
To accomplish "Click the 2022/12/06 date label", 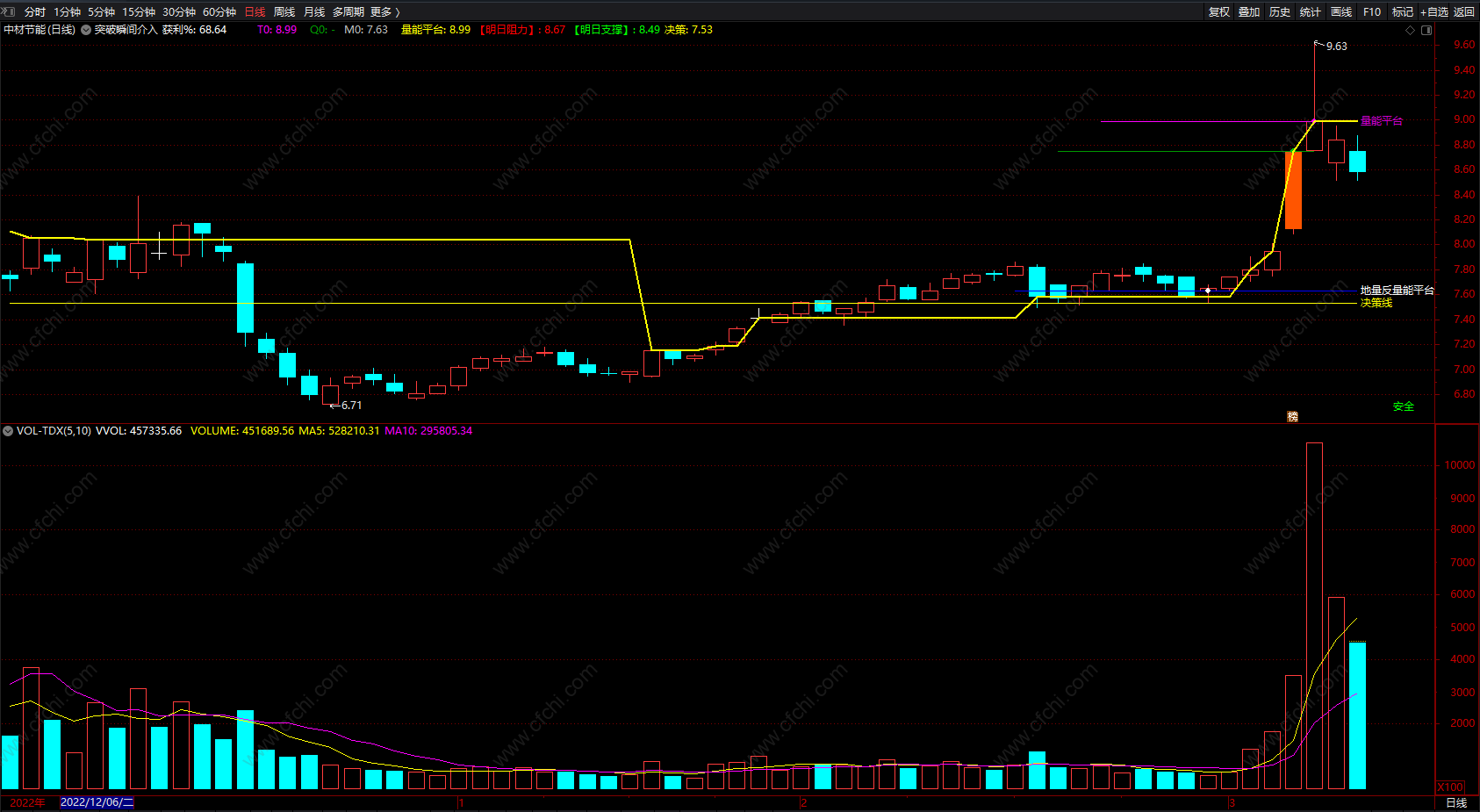I will point(97,802).
